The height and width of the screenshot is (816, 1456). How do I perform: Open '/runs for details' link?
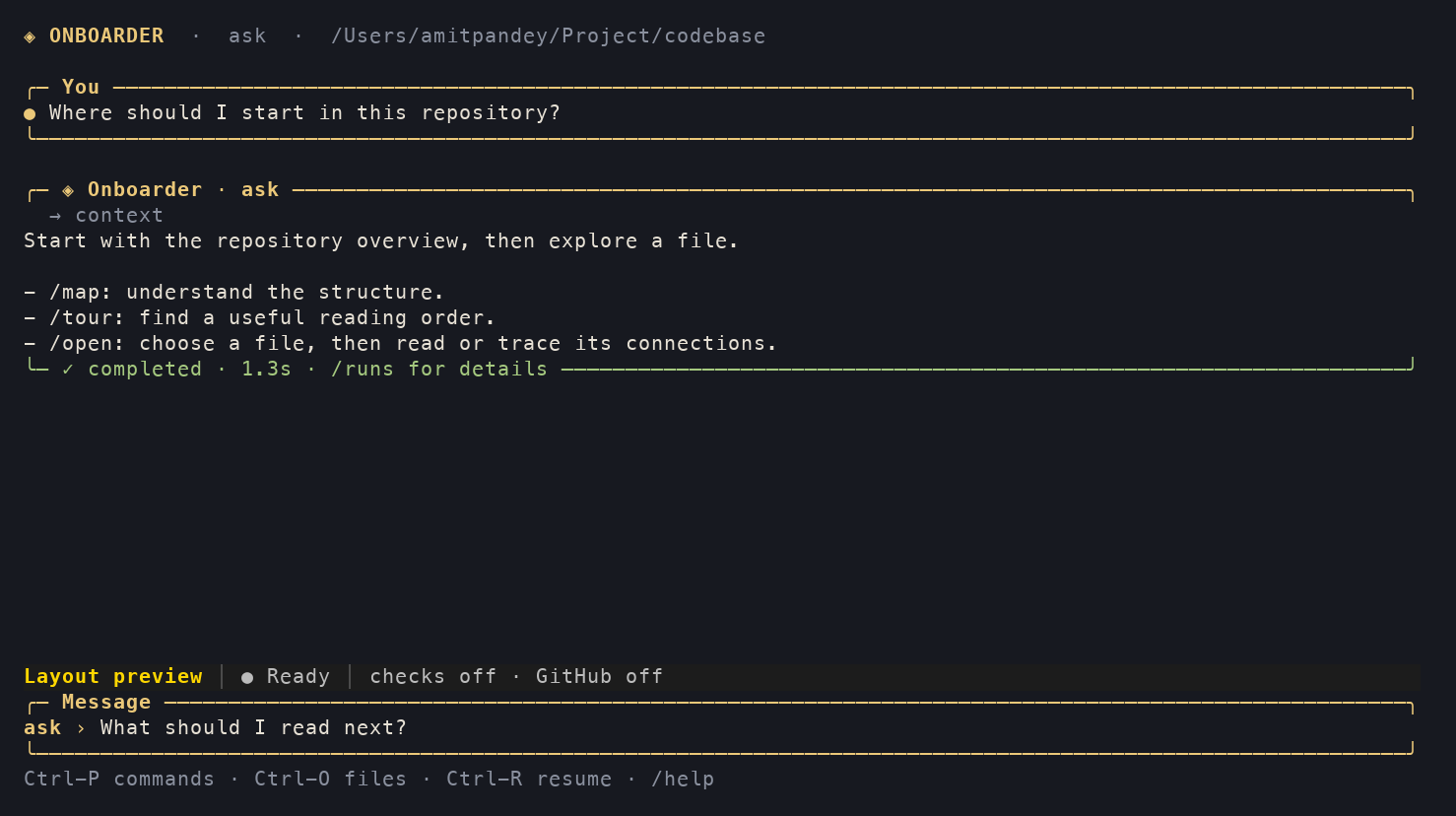click(439, 369)
